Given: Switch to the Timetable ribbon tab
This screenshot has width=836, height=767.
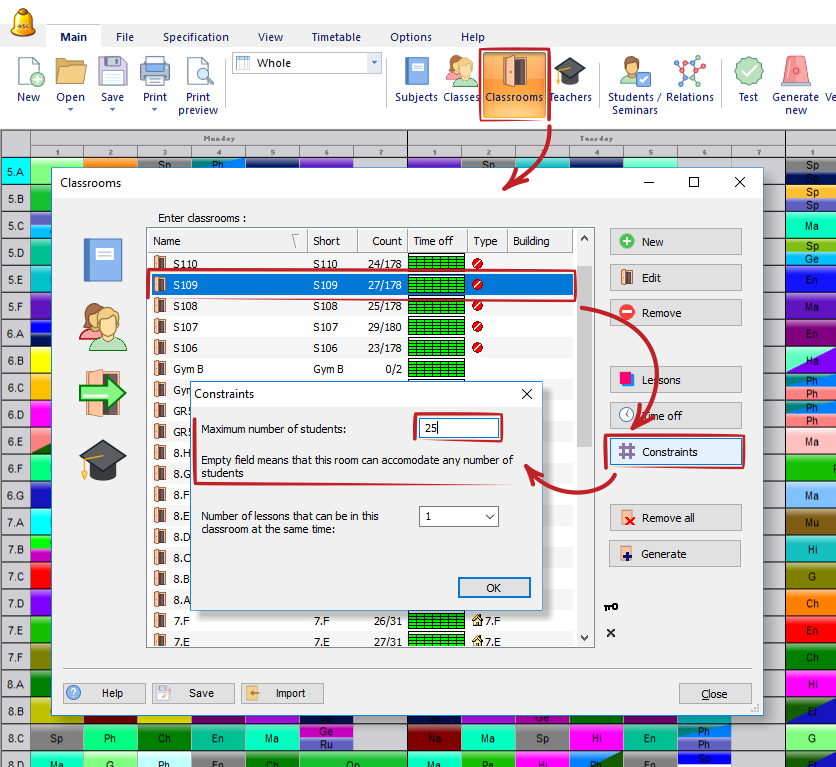Looking at the screenshot, I should (336, 37).
